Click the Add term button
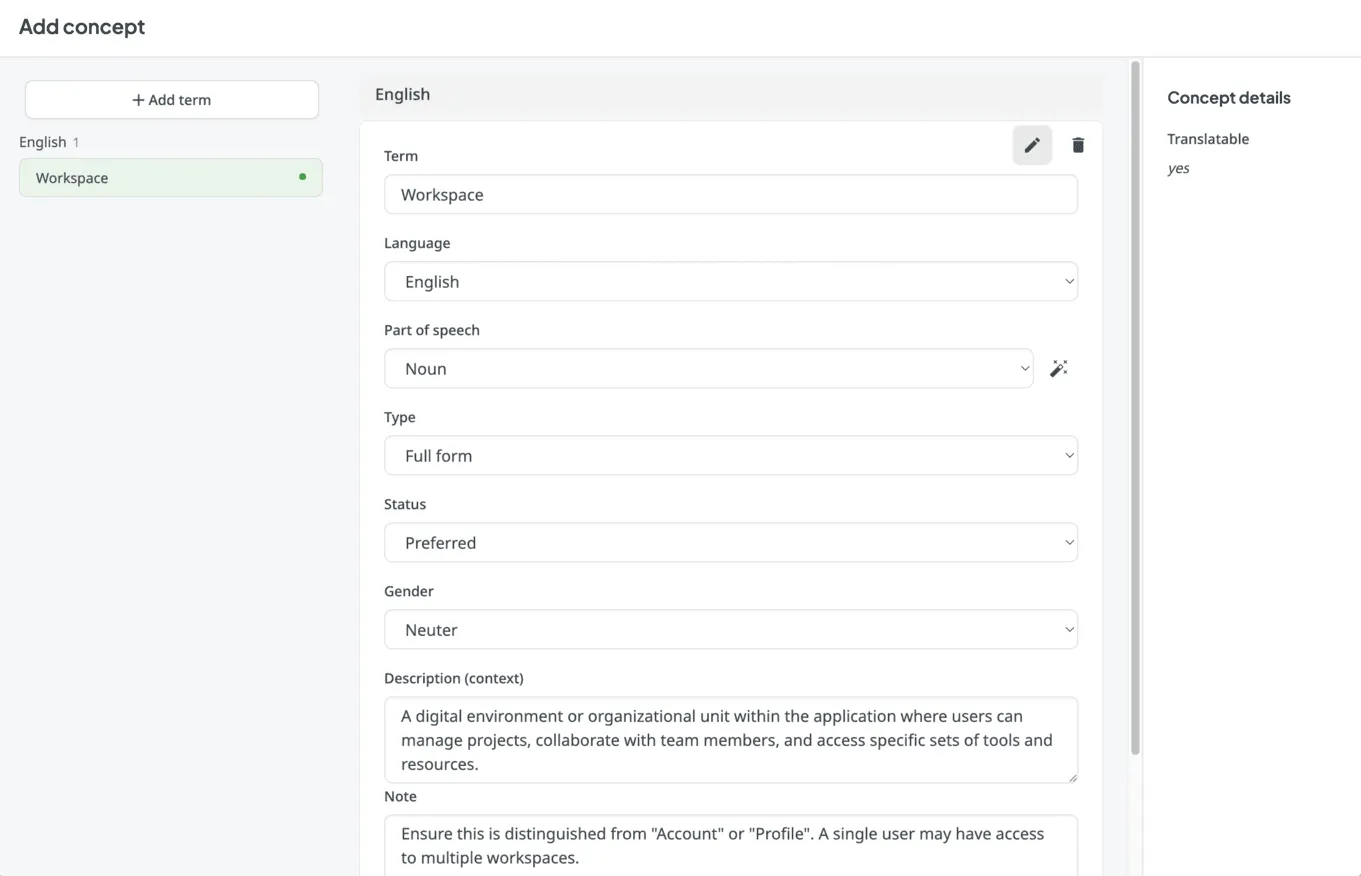The height and width of the screenshot is (876, 1361). point(171,100)
